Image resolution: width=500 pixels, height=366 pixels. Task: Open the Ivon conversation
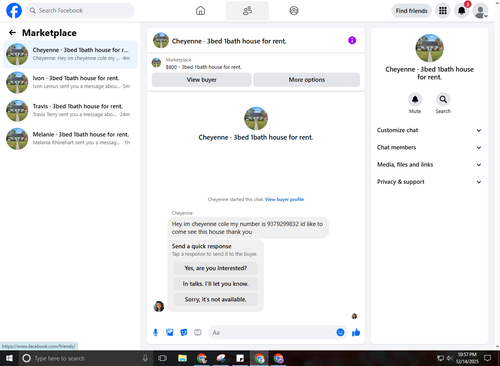(x=70, y=82)
